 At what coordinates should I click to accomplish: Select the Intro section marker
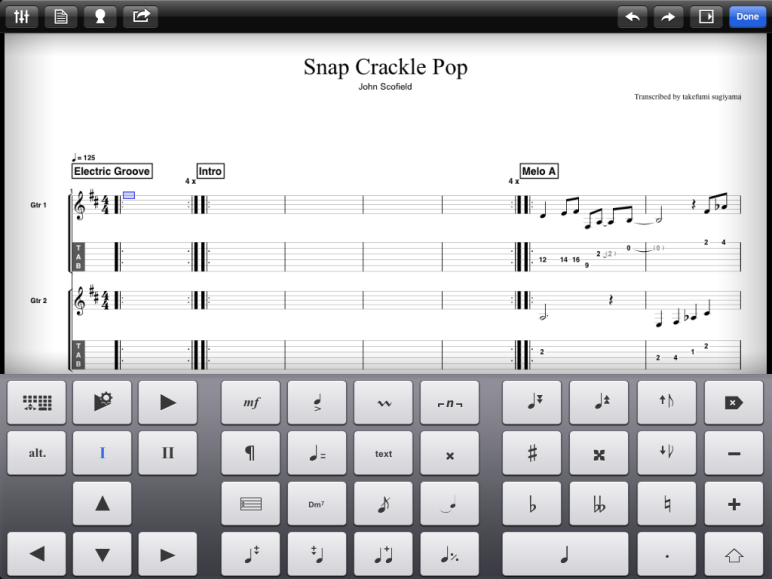pyautogui.click(x=210, y=171)
